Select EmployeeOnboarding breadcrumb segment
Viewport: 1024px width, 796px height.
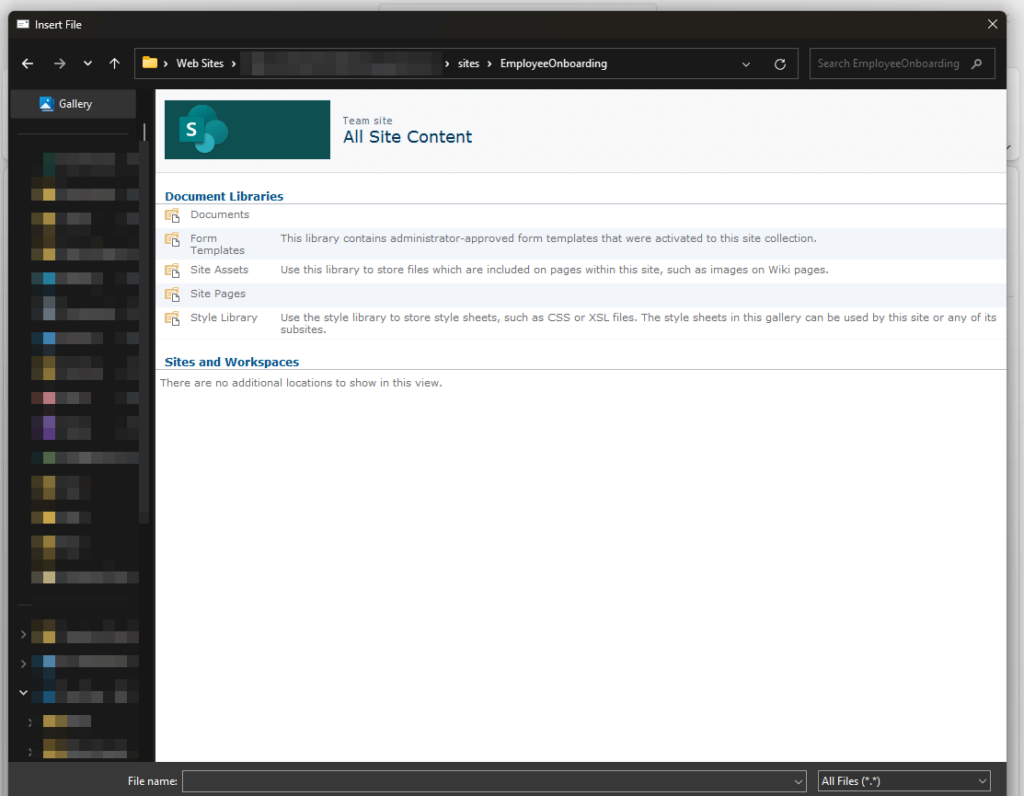coord(553,63)
